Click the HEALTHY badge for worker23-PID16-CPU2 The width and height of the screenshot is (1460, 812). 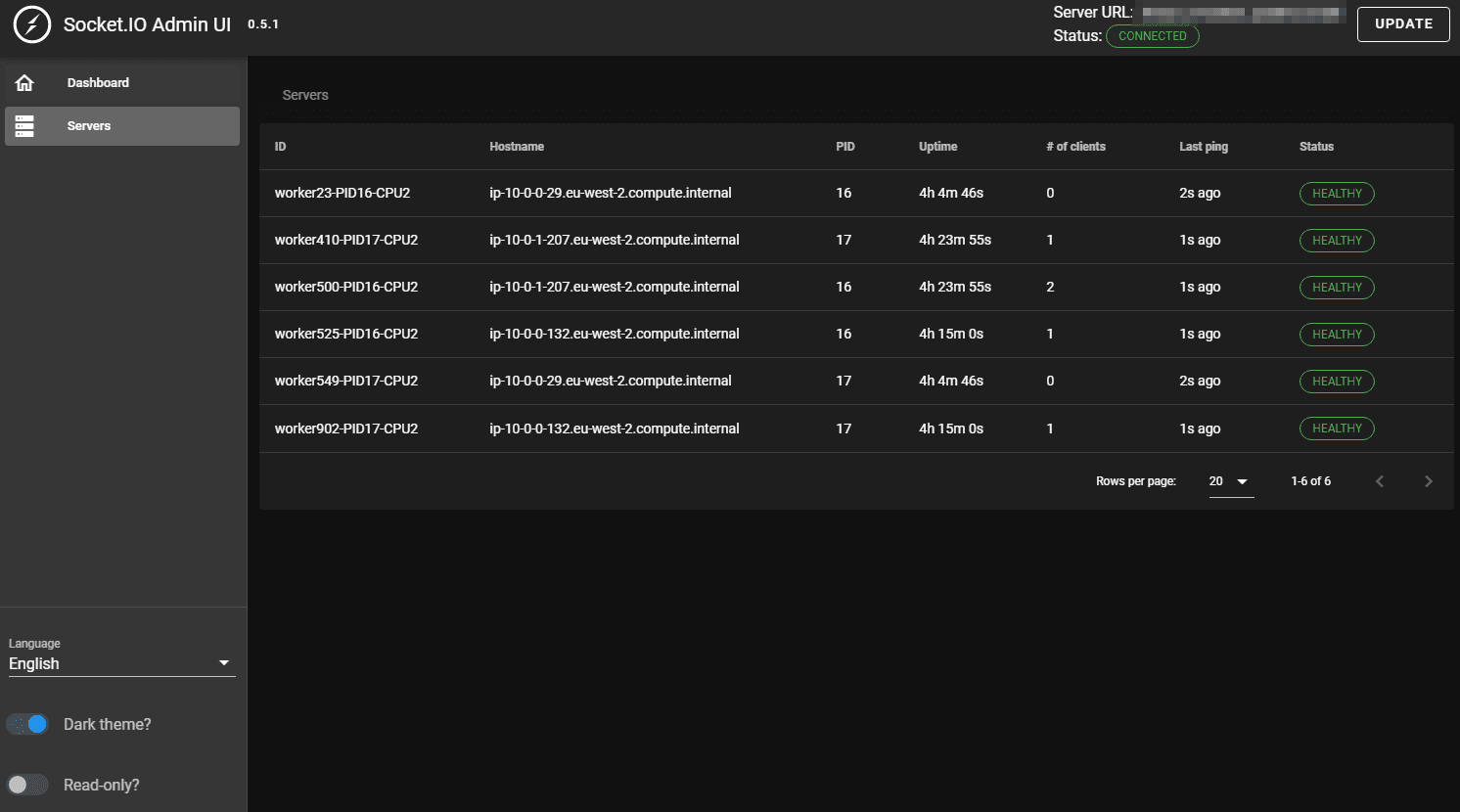(x=1337, y=193)
